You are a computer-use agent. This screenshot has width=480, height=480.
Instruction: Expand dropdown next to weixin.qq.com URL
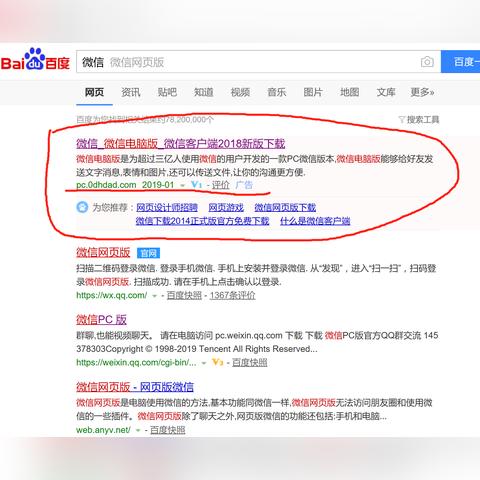coord(204,363)
